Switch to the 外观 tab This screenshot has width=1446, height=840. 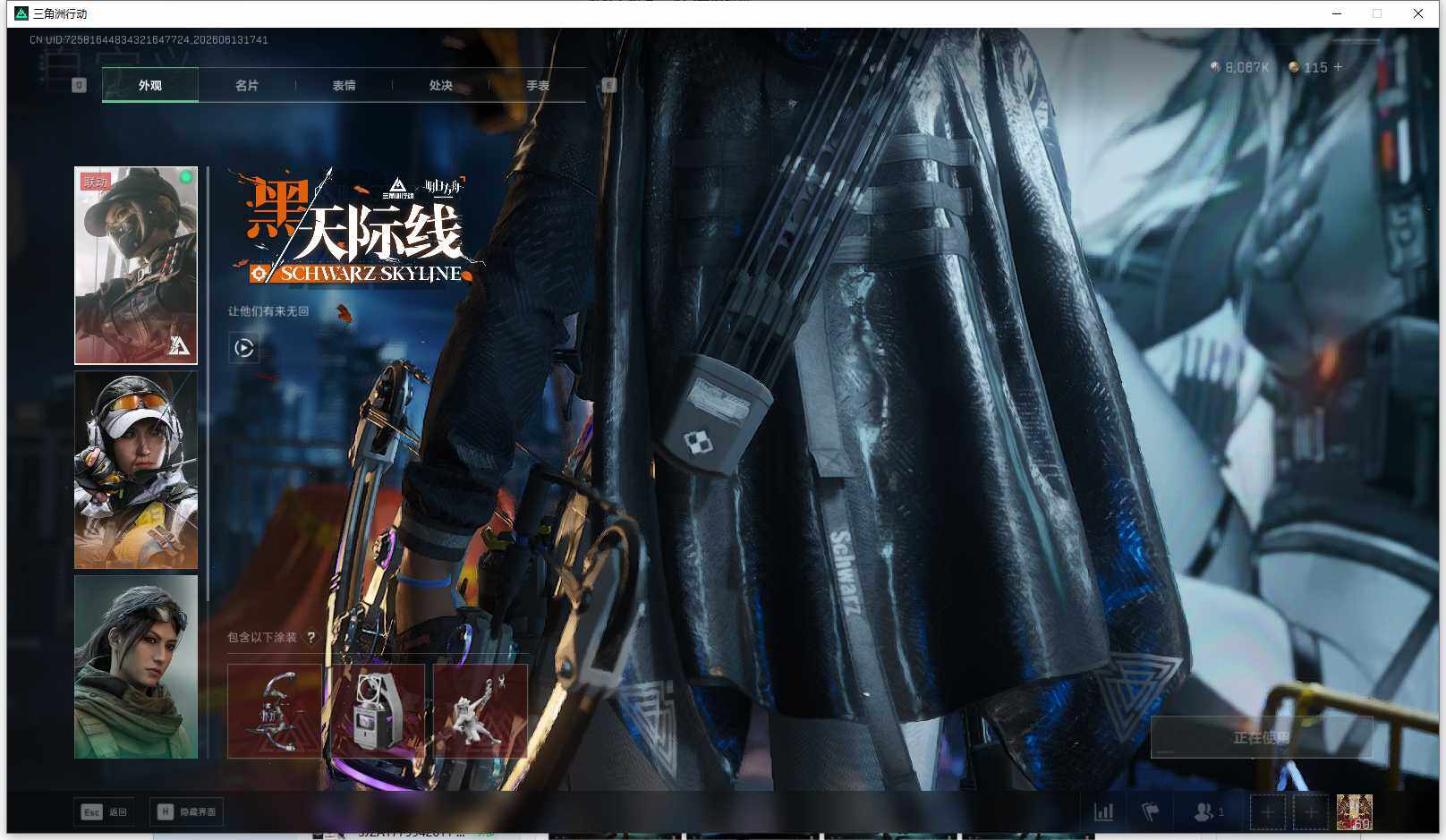[150, 85]
